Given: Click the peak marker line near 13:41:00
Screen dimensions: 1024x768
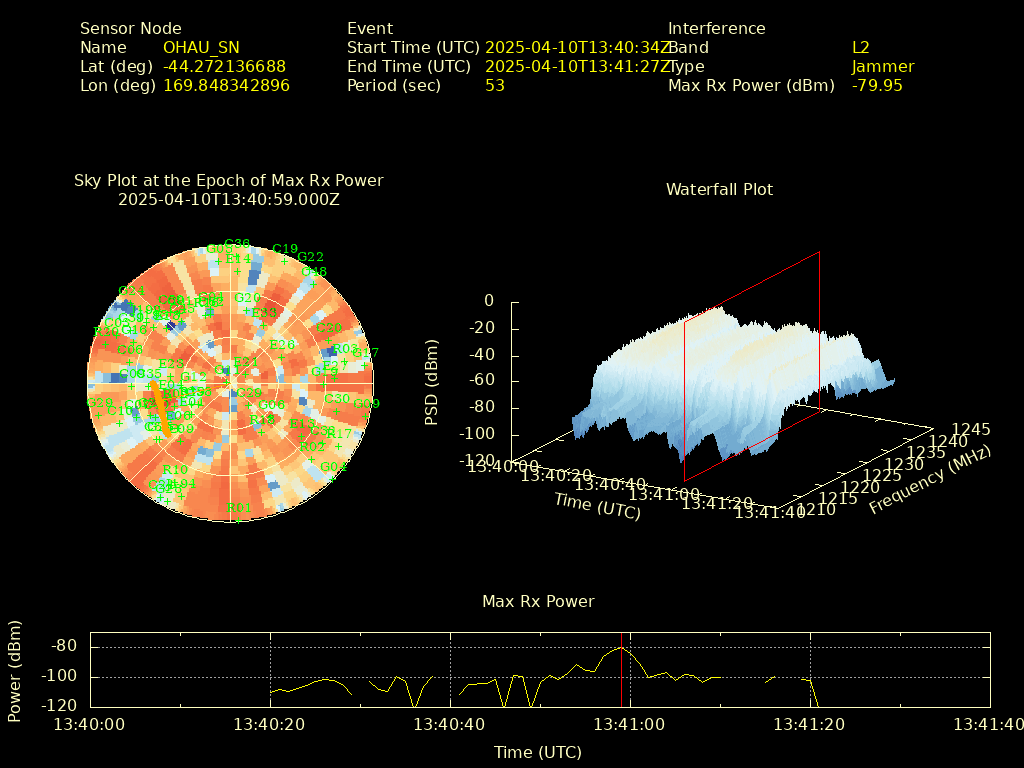Looking at the screenshot, I should (621, 670).
